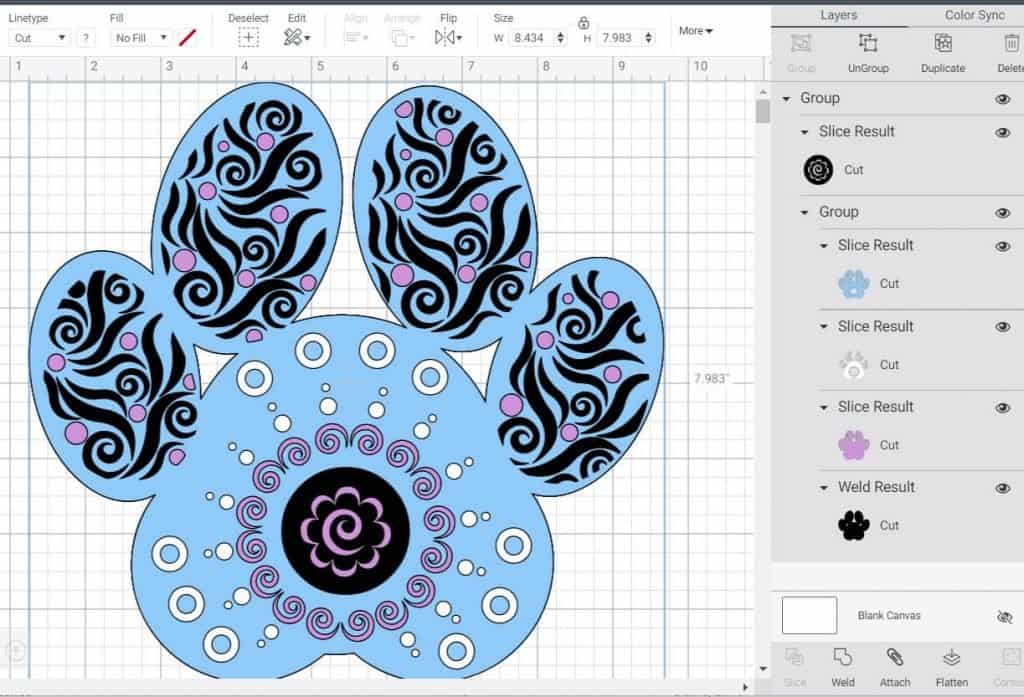The width and height of the screenshot is (1024, 697).
Task: Switch to the Color Sync tab
Action: coord(974,15)
